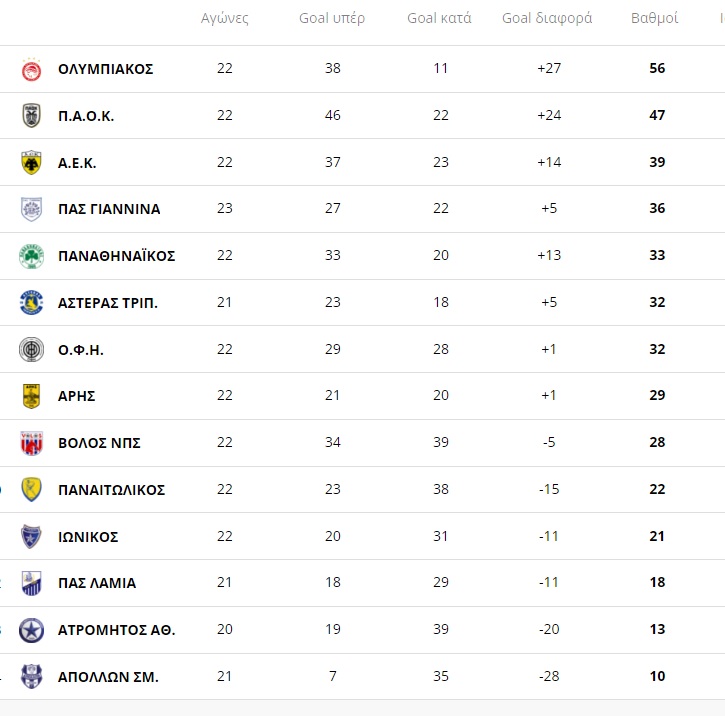Screen dimensions: 725x716
Task: Click the Olympiacos club crest
Action: click(31, 70)
